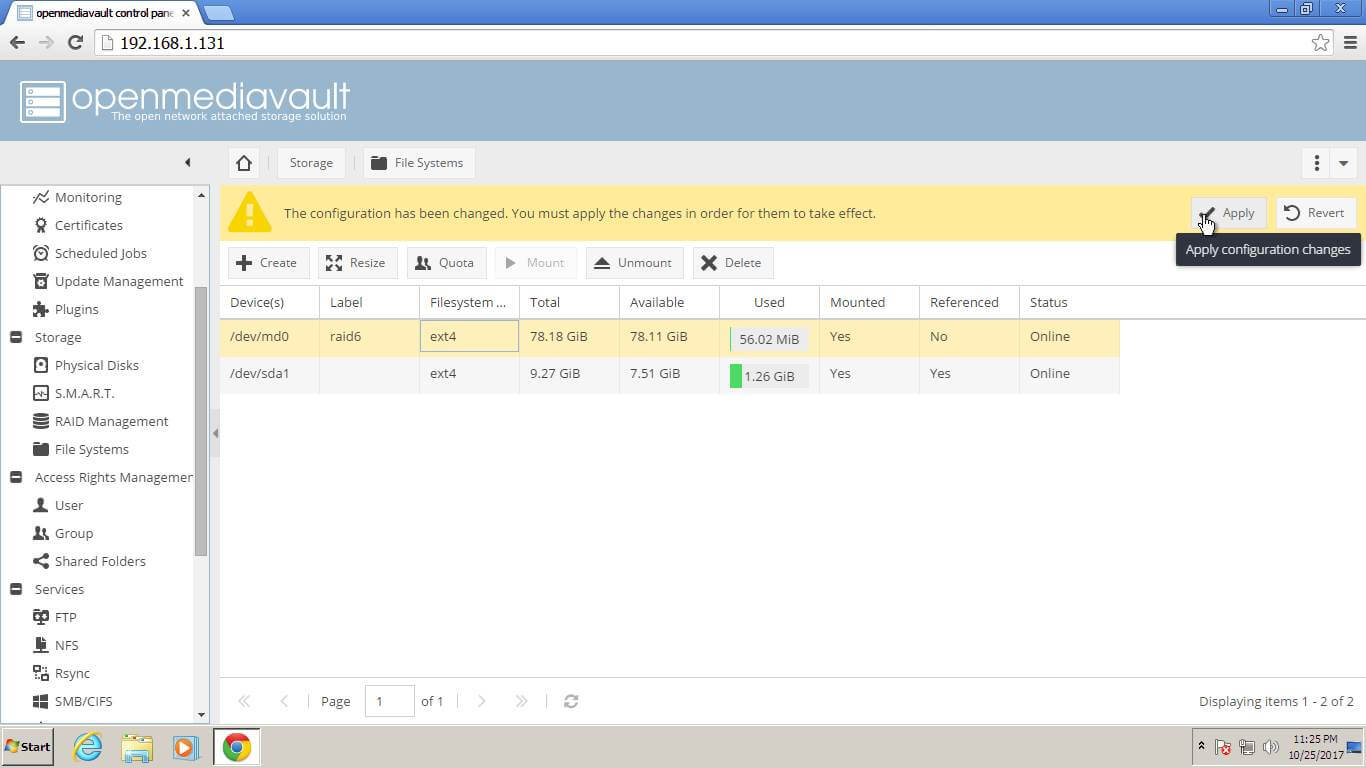Open FTP service in sidebar
Screen dimensions: 1366x768
(65, 618)
